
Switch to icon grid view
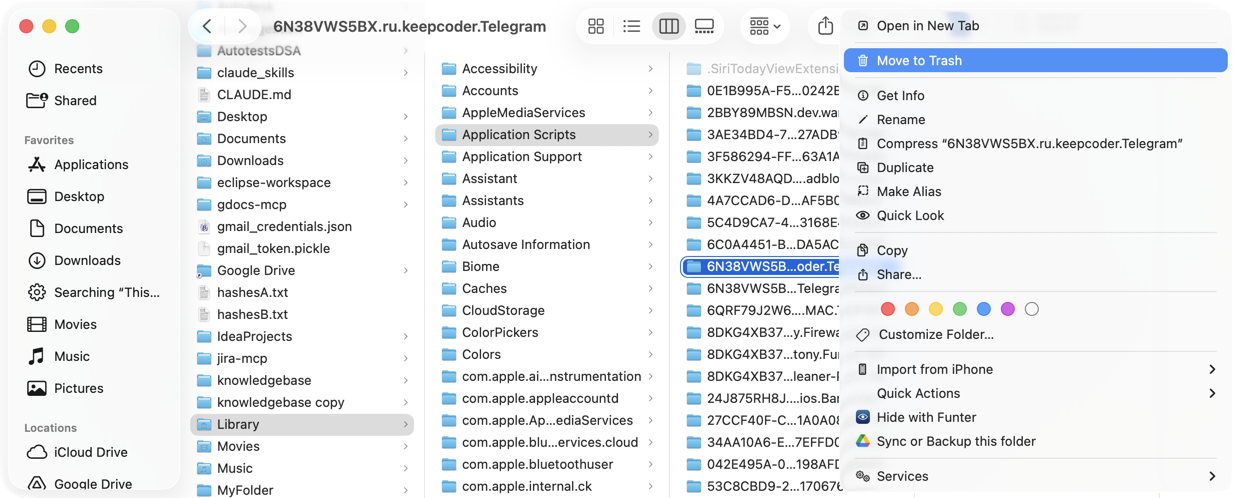click(596, 27)
